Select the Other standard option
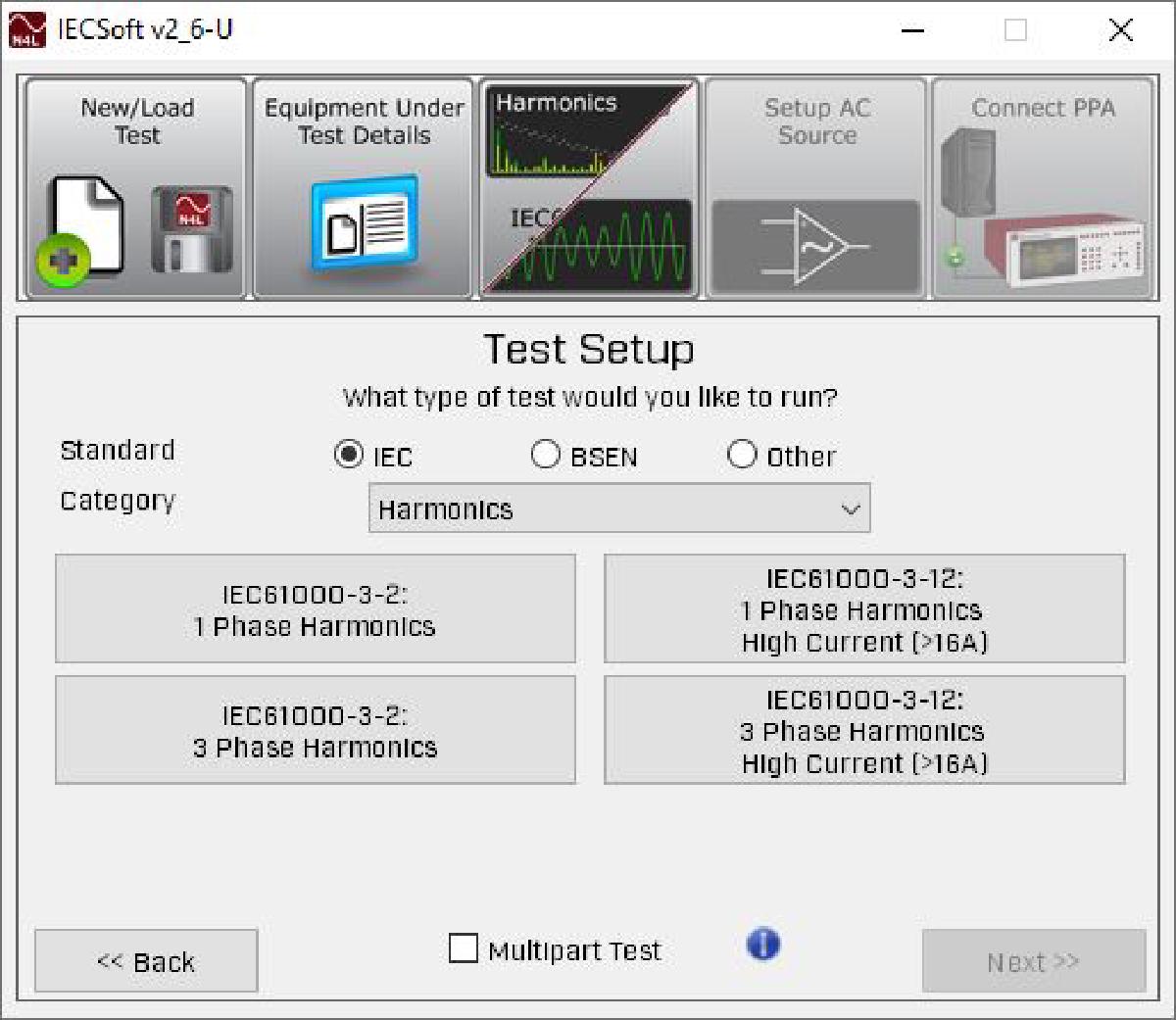The height and width of the screenshot is (1020, 1176). coord(743,454)
